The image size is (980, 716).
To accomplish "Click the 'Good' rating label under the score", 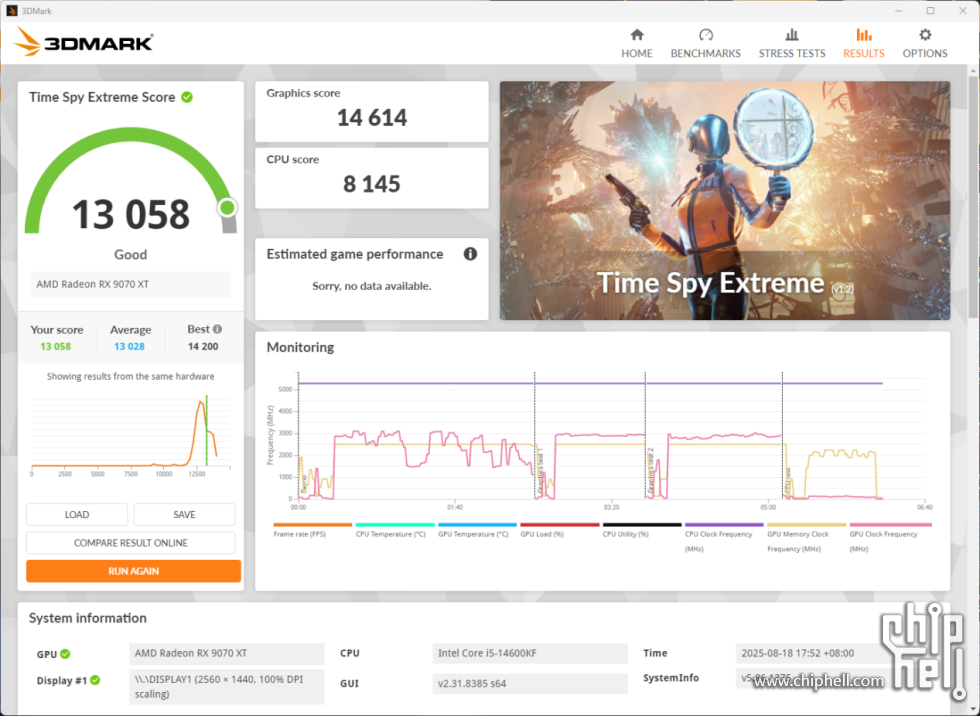I will [x=131, y=254].
